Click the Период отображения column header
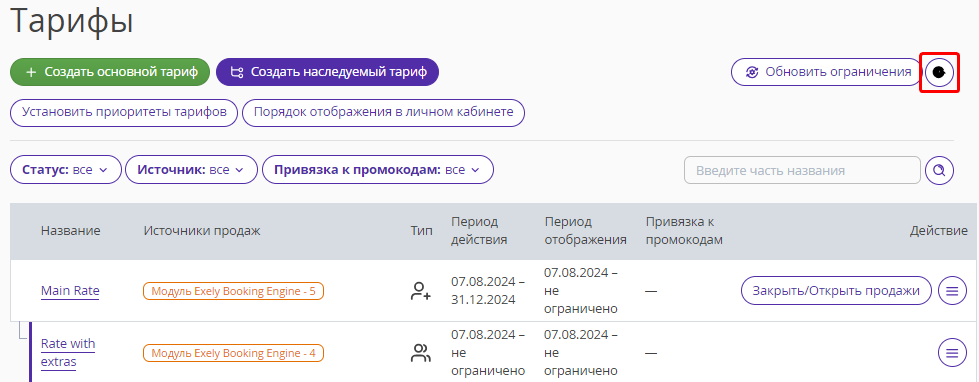979x382 pixels. (x=586, y=231)
